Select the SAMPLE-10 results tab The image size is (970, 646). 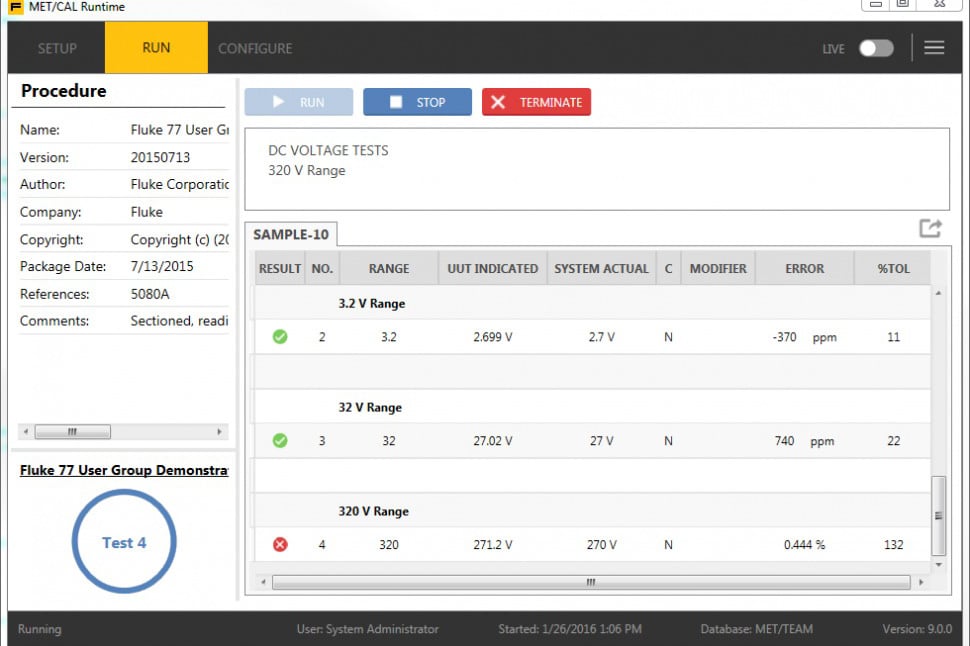coord(291,233)
